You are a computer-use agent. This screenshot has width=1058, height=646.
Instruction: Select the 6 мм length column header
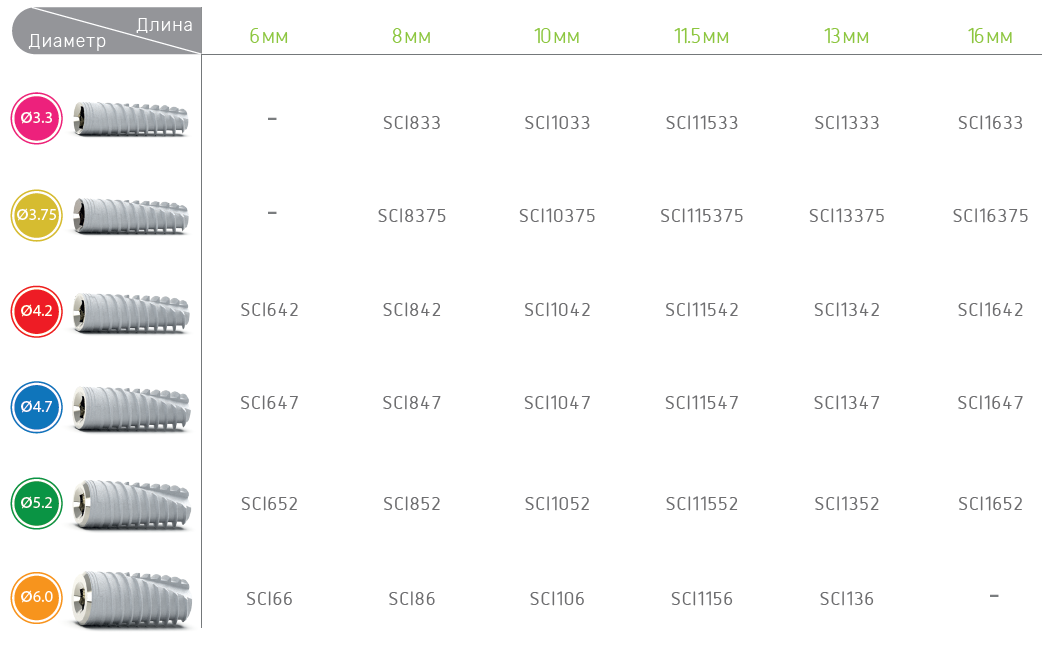tap(269, 37)
